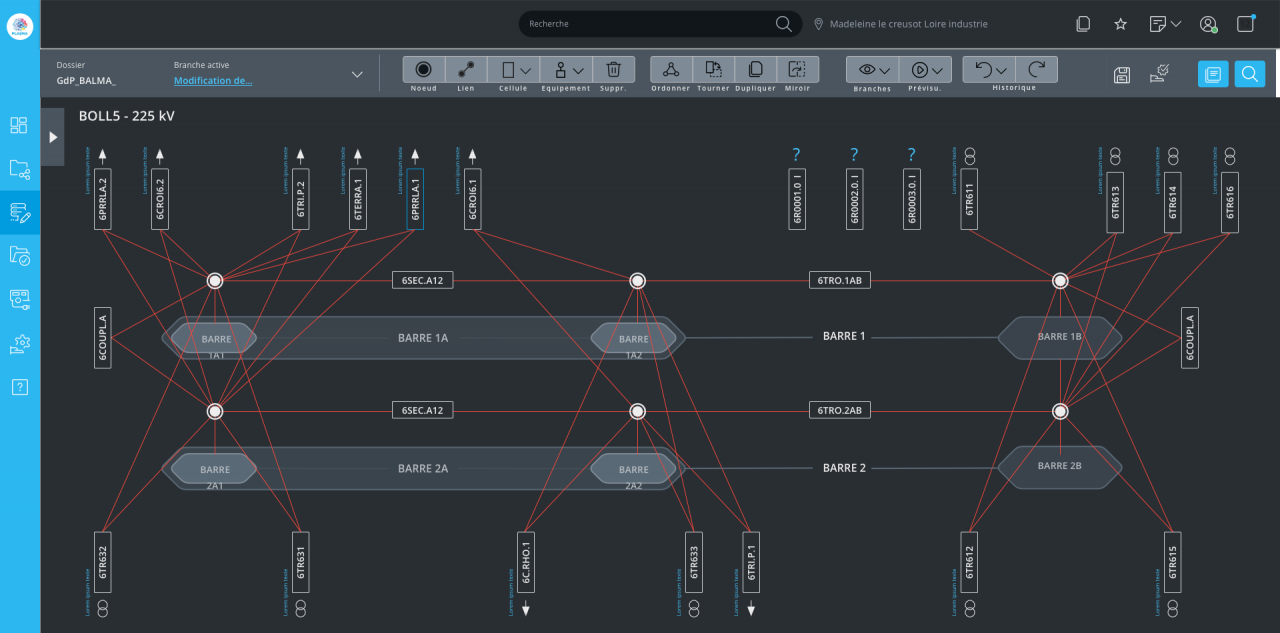The height and width of the screenshot is (633, 1280).
Task: Toggle the blue notes panel button
Action: coord(1213,74)
